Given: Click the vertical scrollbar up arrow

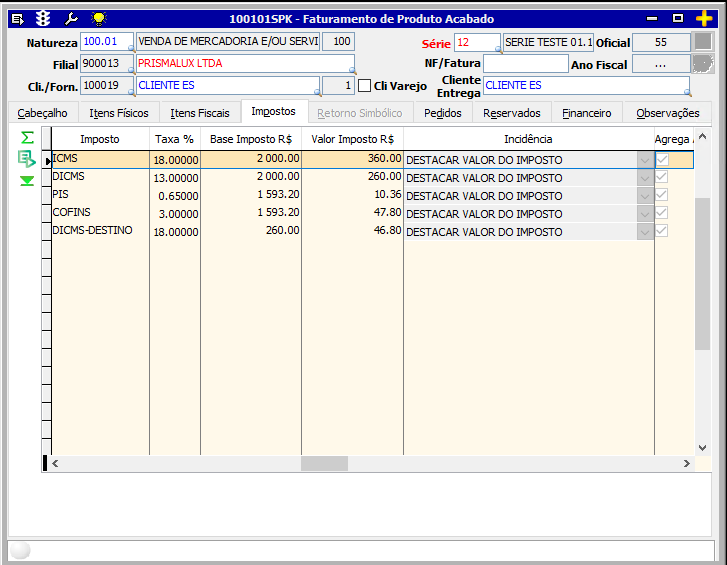Looking at the screenshot, I should coord(702,136).
